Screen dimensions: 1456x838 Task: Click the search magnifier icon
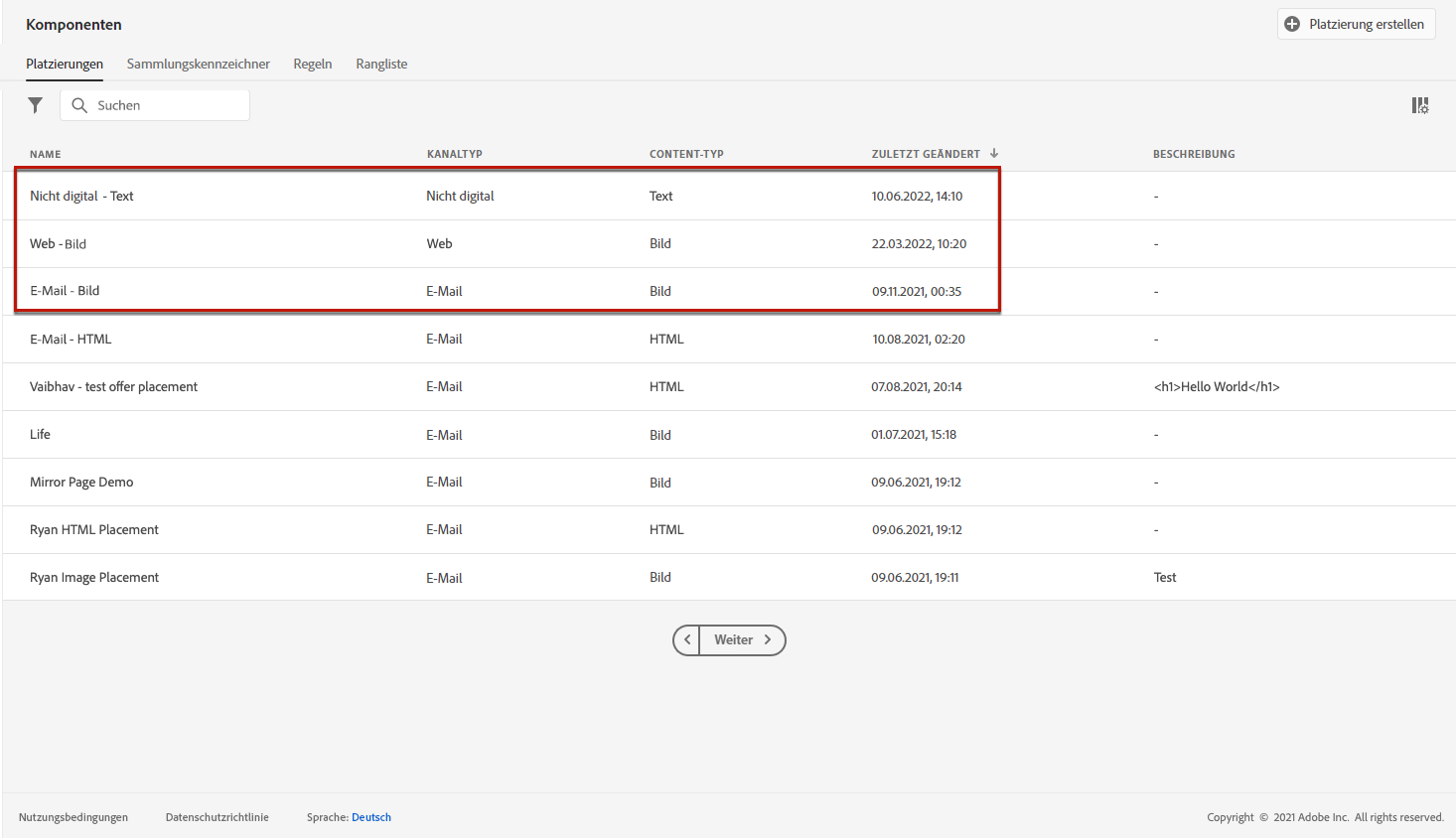(79, 105)
